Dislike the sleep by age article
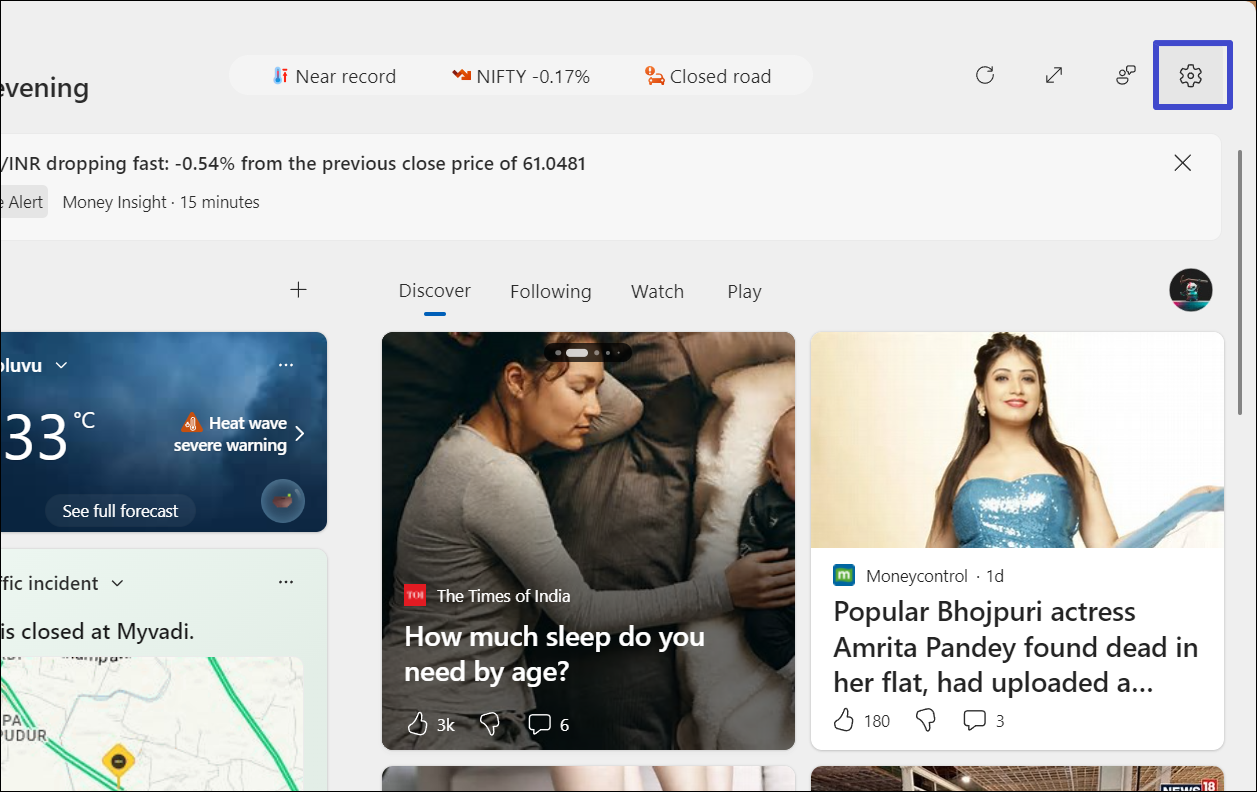1257x792 pixels. pos(490,723)
